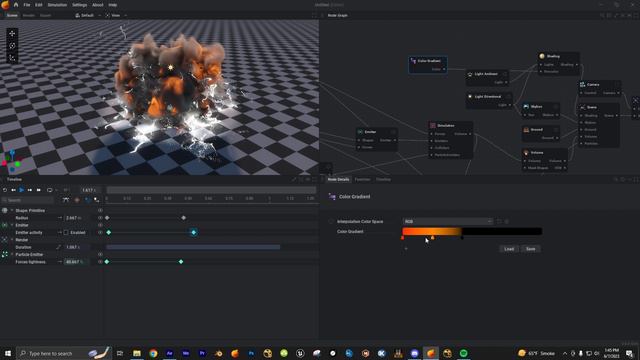Click the white keyframe tool icon in timeline toolbar
This screenshot has height=360, width=640.
click(x=97, y=200)
